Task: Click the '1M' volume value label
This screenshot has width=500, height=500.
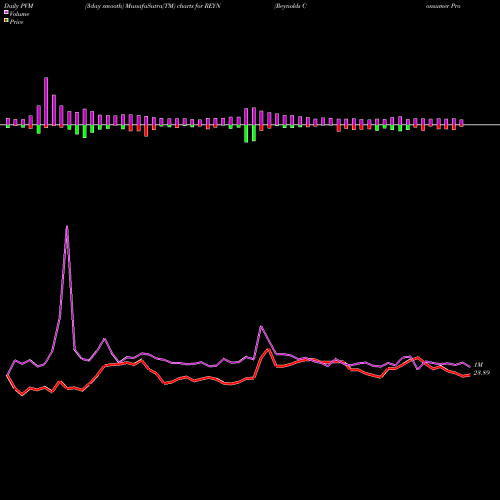Action: (478, 365)
